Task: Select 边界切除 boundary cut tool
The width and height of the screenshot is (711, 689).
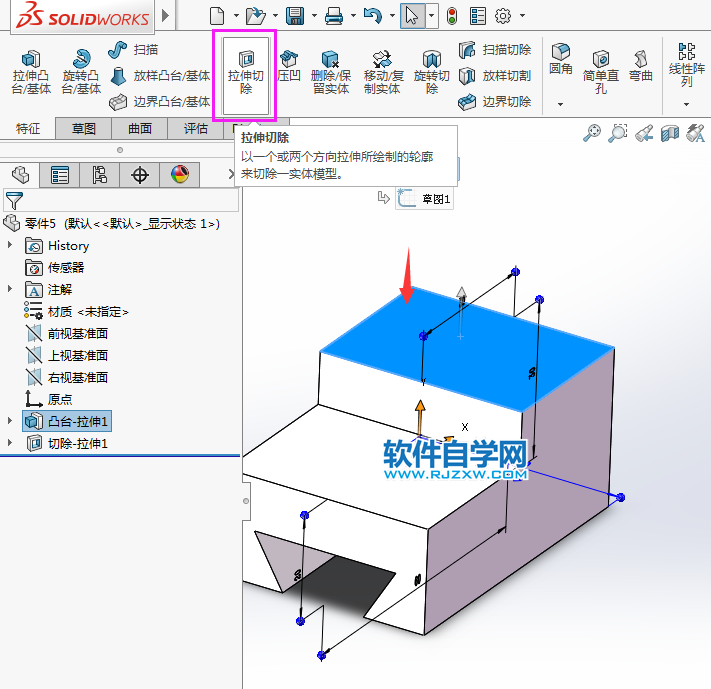Action: 495,102
